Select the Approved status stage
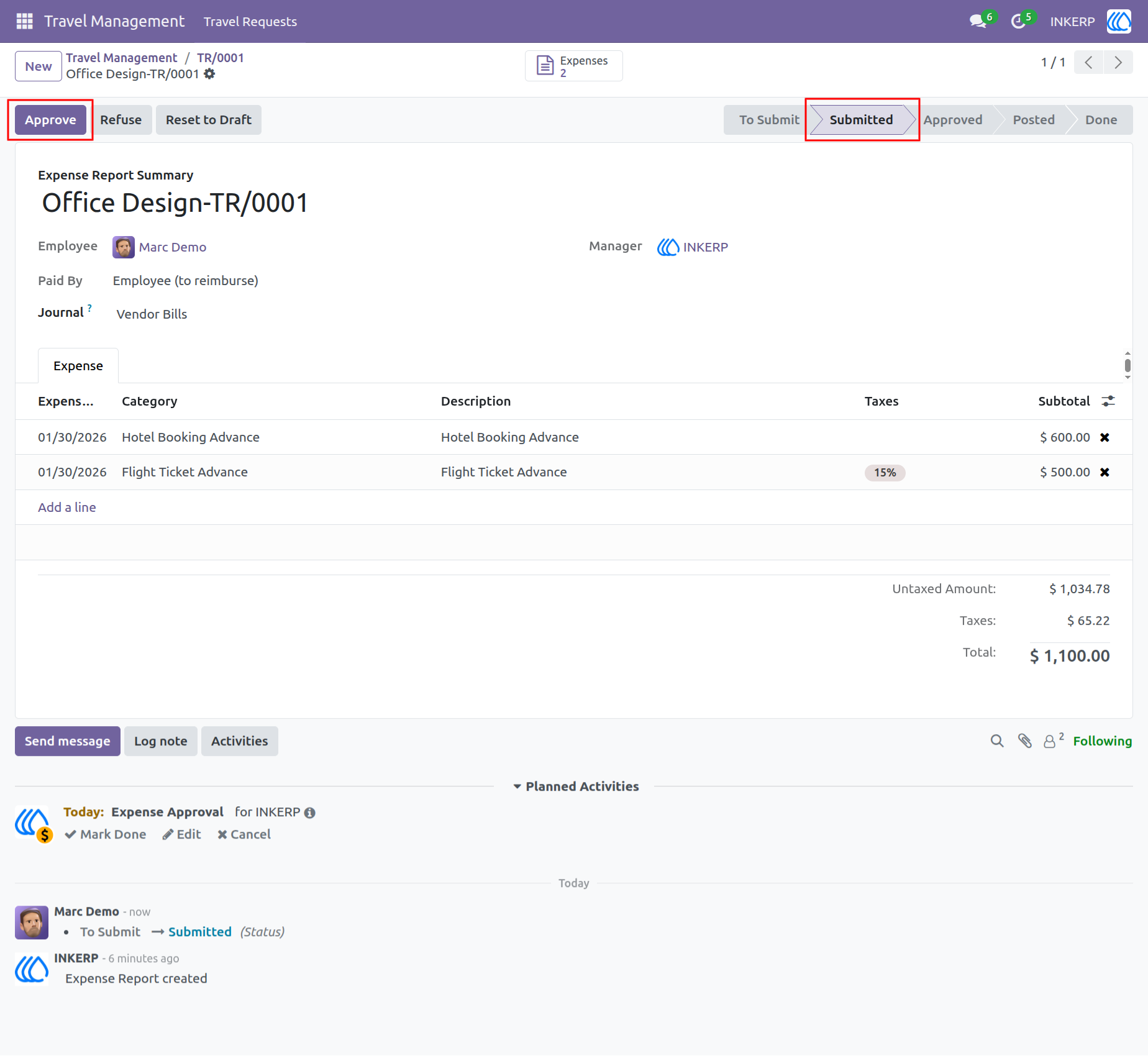Viewport: 1148px width, 1056px height. (952, 120)
